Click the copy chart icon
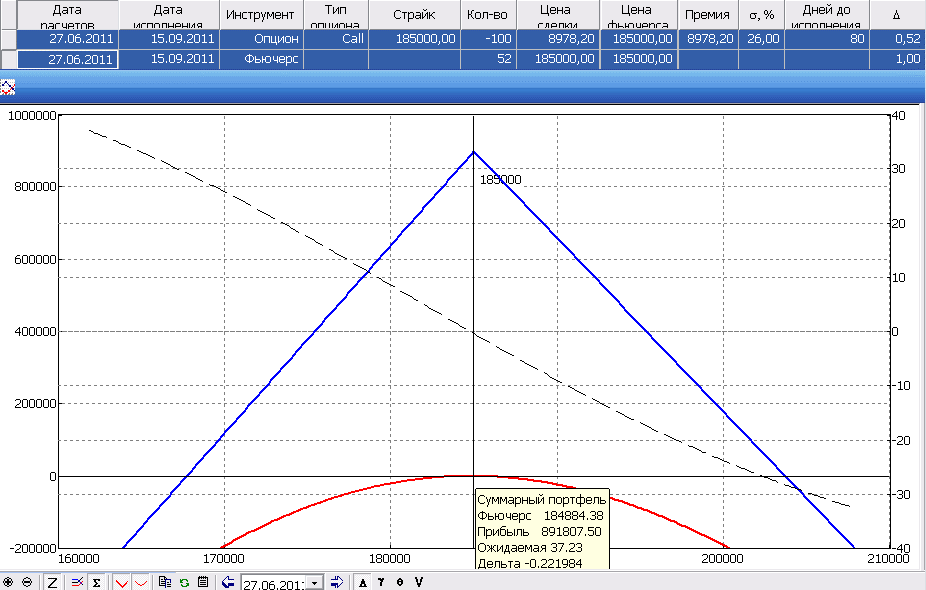Image resolution: width=926 pixels, height=590 pixels. click(x=165, y=582)
